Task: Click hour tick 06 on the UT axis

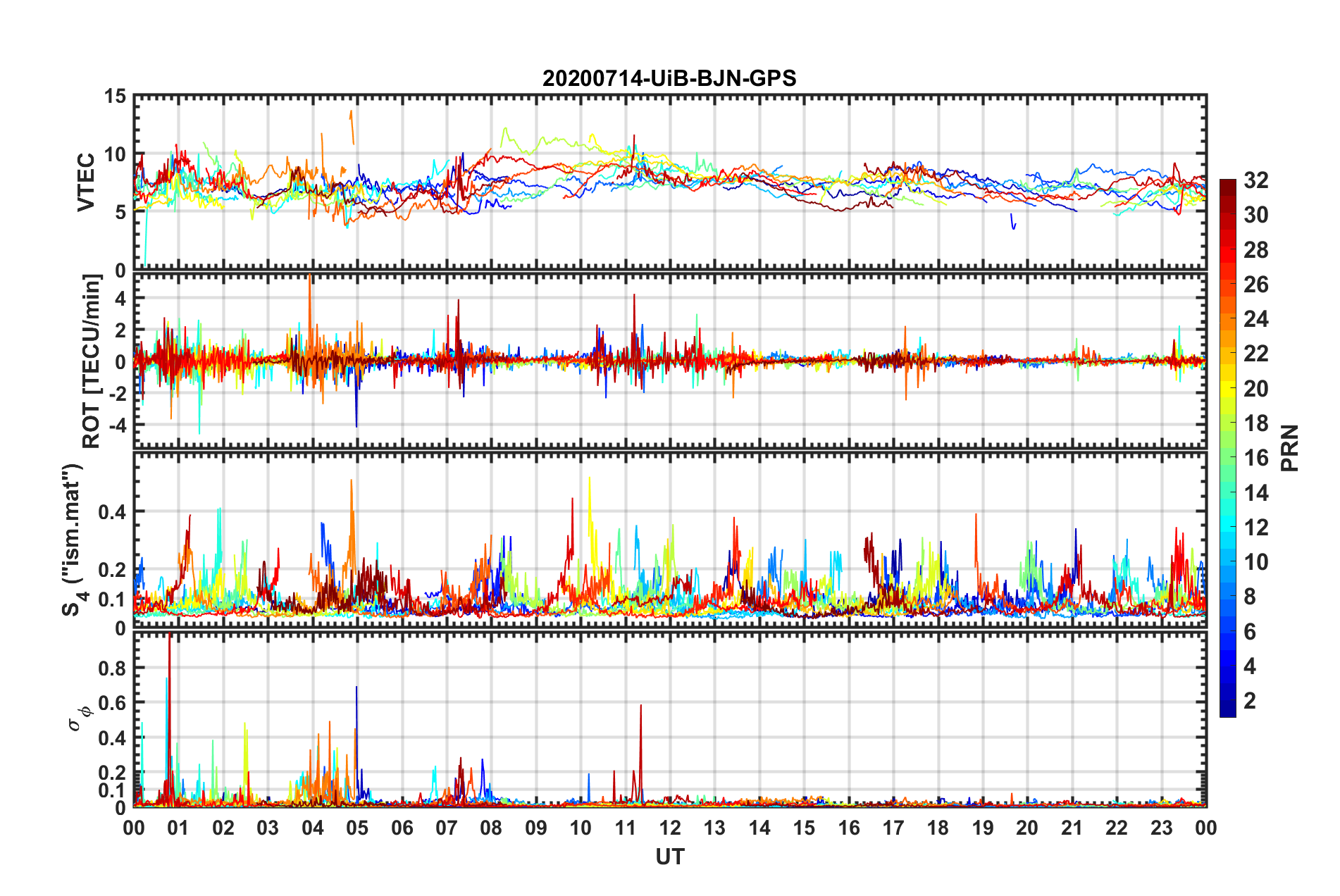Action: [402, 828]
